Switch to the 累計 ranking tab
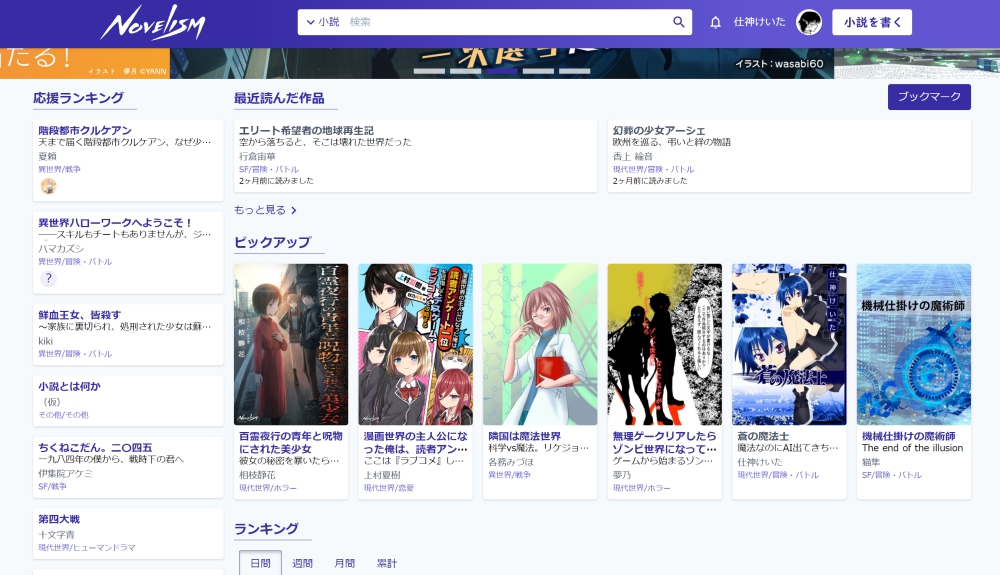Viewport: 1000px width, 575px height. [x=386, y=563]
